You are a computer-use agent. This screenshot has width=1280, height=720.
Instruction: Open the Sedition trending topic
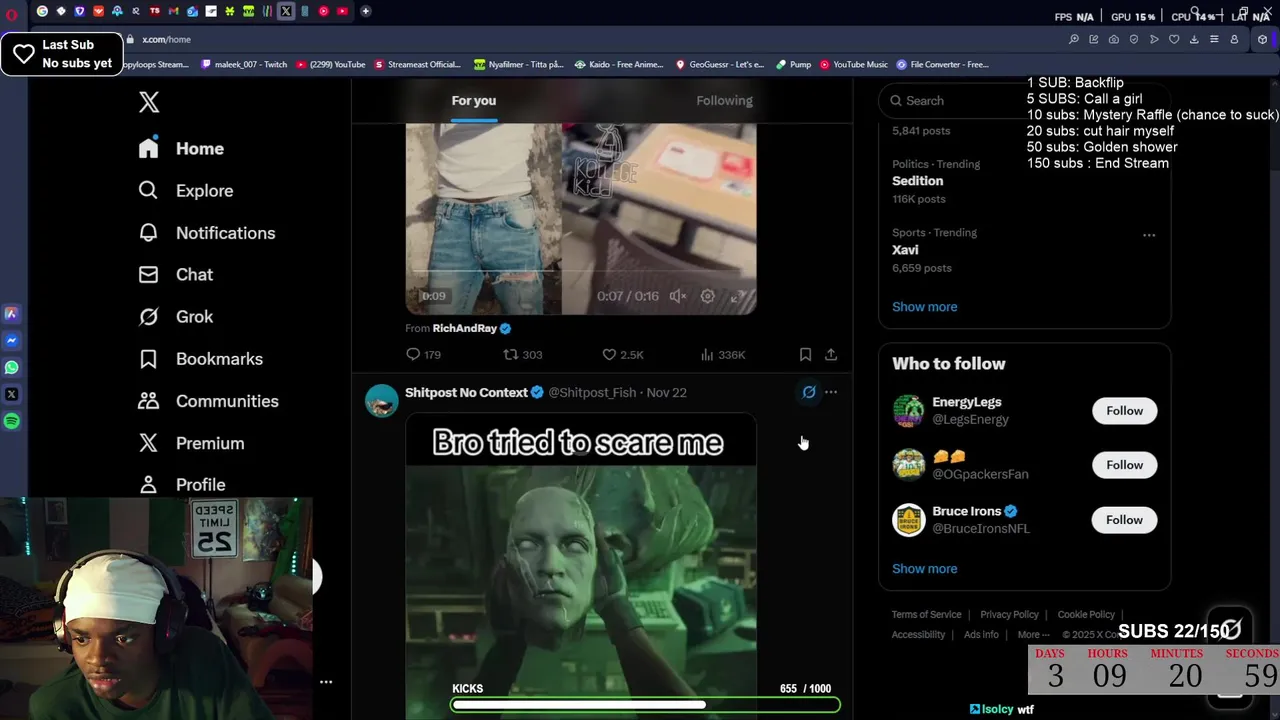[917, 181]
